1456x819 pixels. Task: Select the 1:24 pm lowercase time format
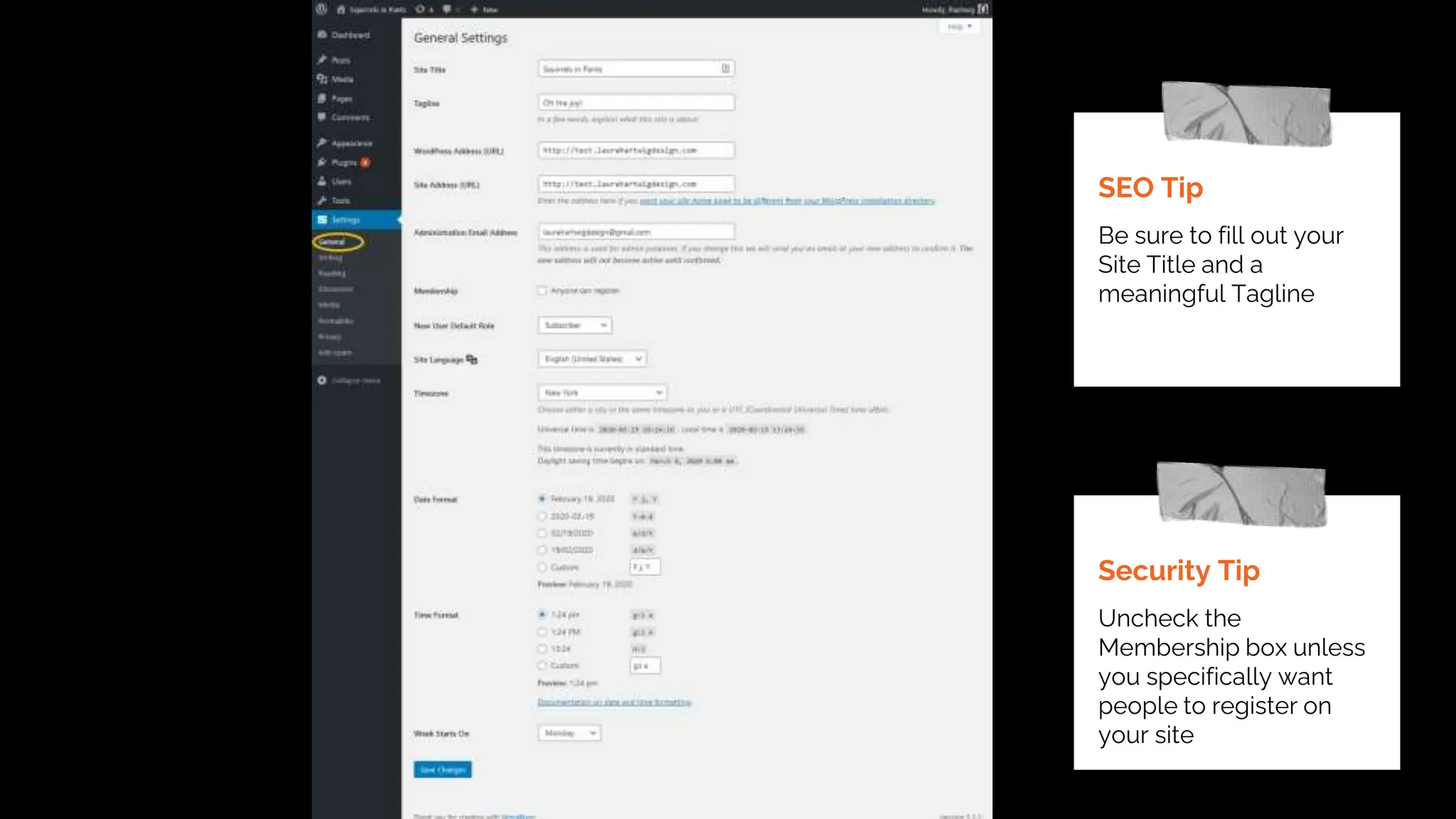pyautogui.click(x=542, y=614)
